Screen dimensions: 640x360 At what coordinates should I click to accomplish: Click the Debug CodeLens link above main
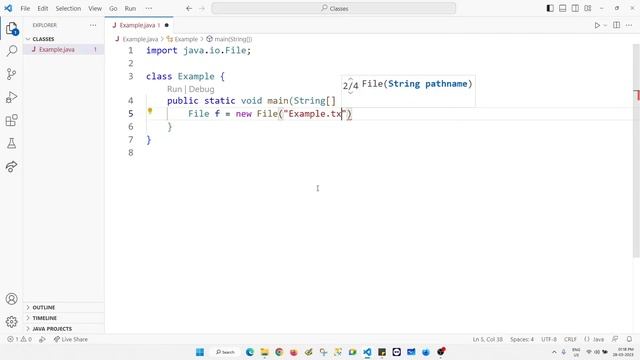(201, 89)
